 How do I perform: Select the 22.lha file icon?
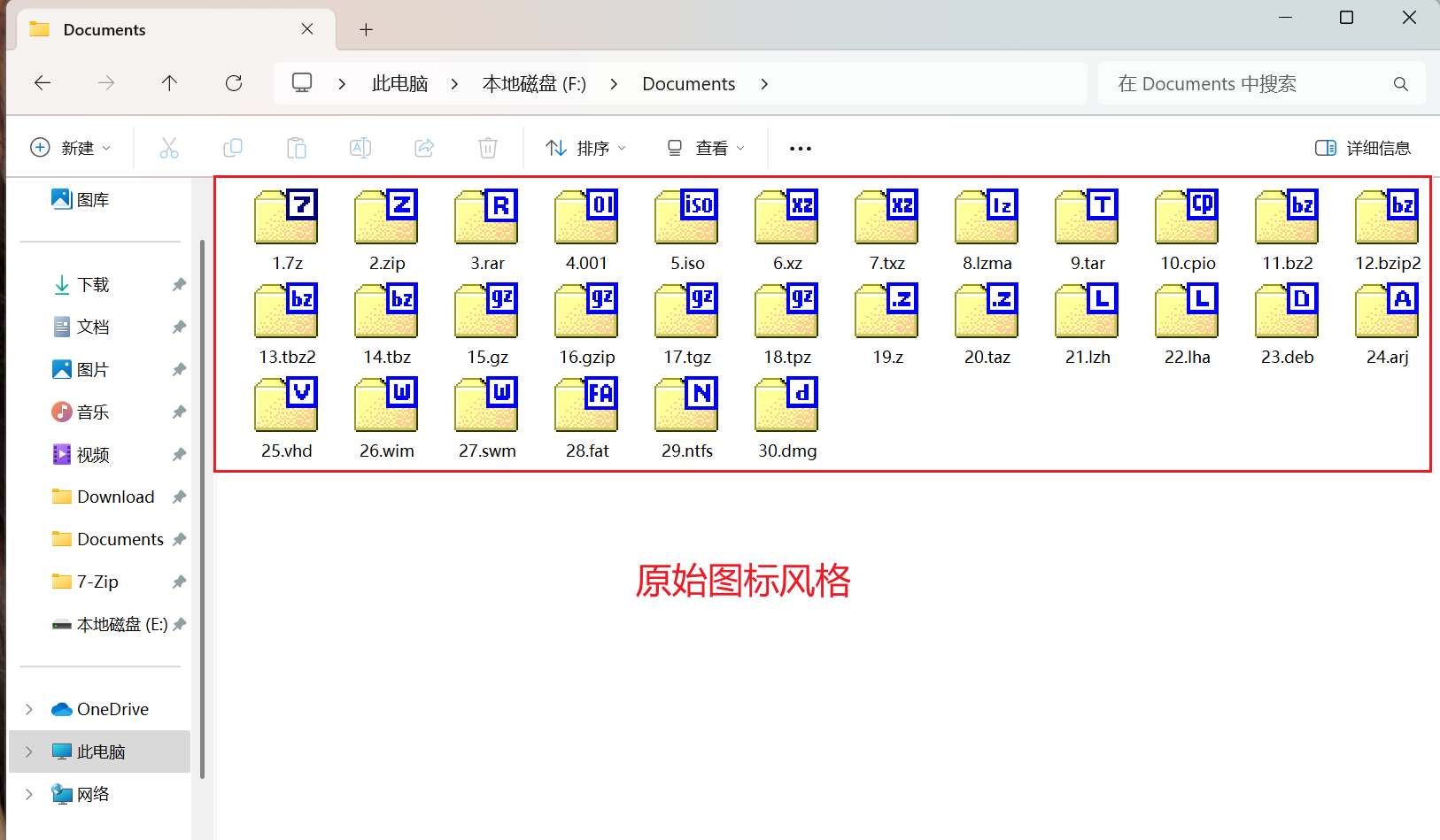point(1187,311)
